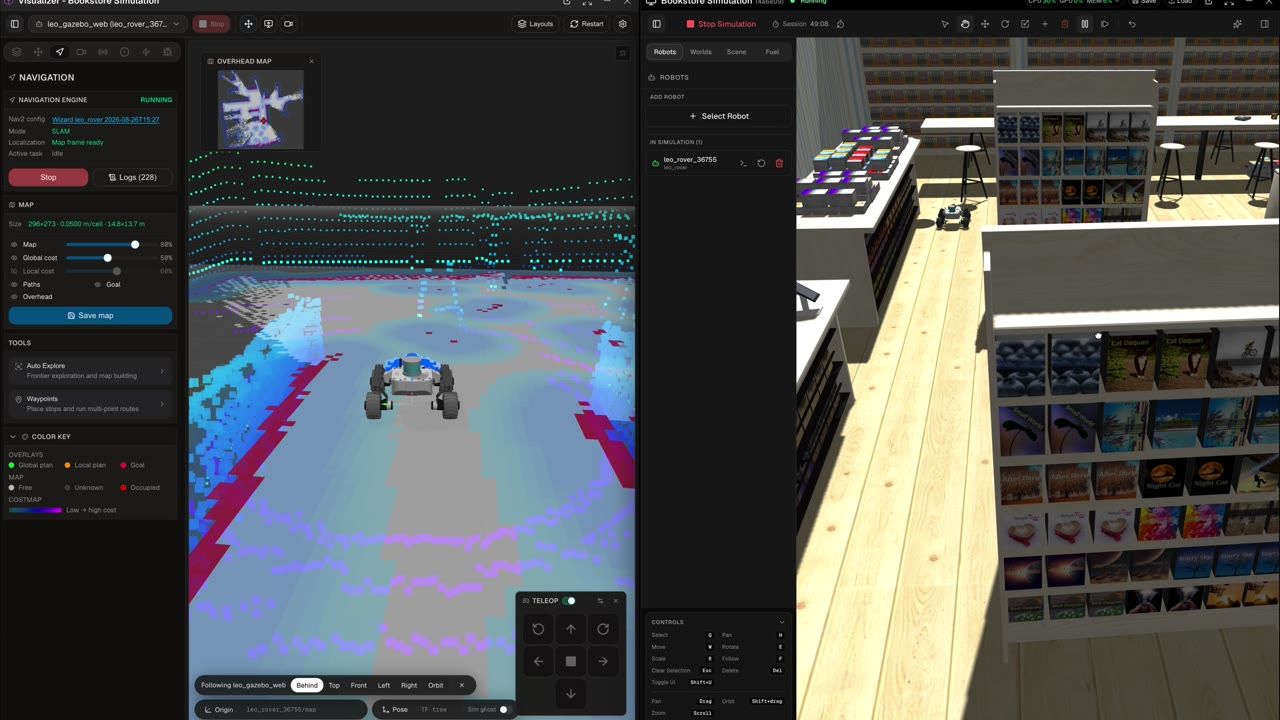Toggle Paths overlay visibility eye

tap(14, 284)
